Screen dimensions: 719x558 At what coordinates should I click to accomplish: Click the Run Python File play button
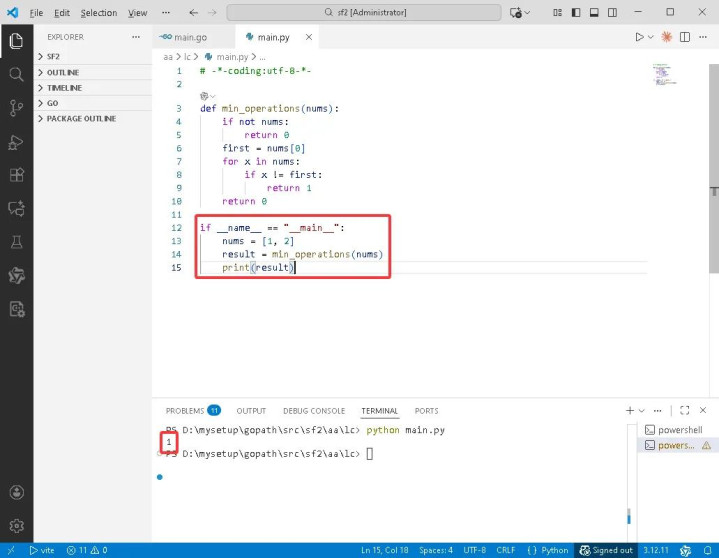click(x=640, y=37)
